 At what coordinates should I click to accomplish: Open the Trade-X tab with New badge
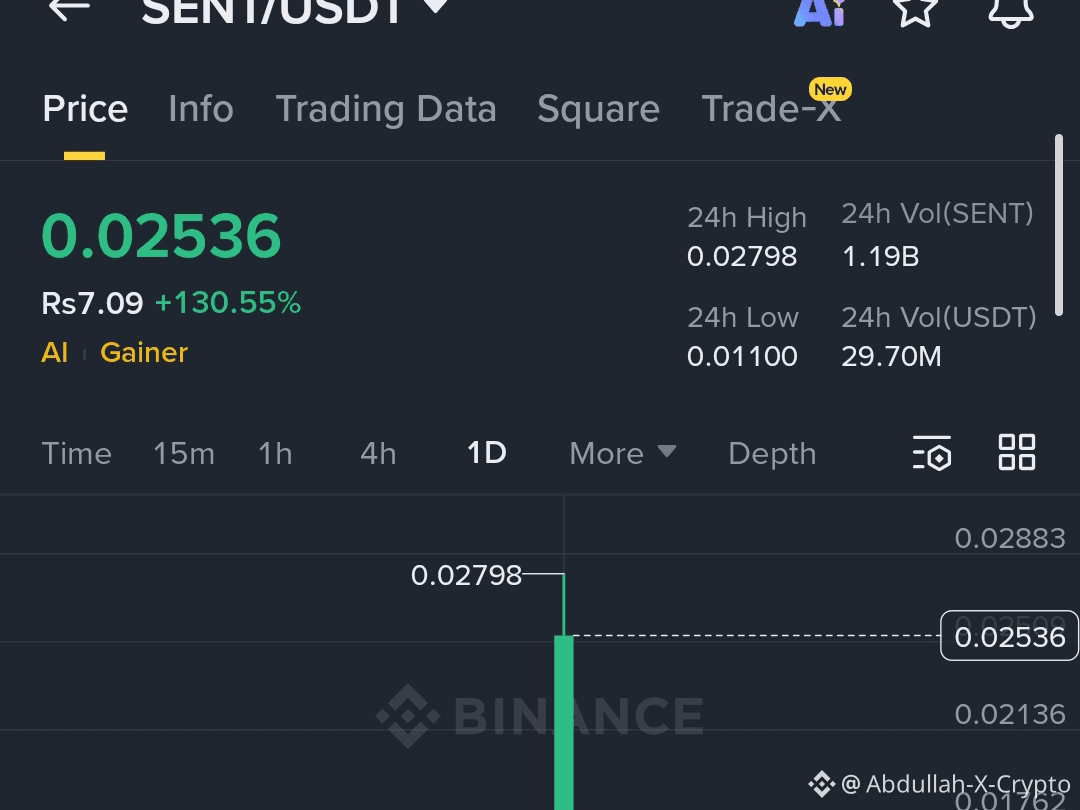771,108
